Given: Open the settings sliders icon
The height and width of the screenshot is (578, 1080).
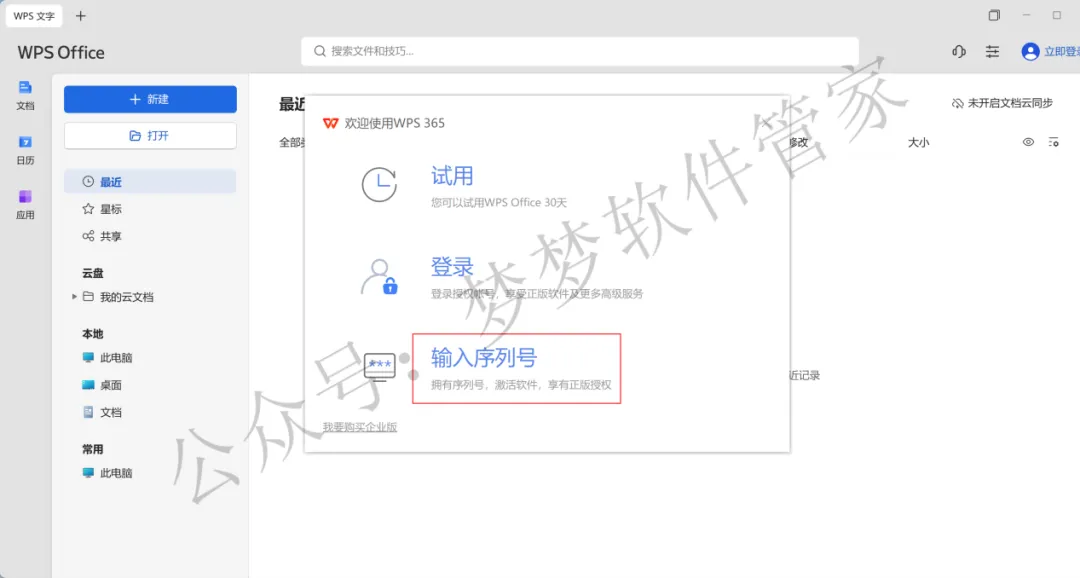Looking at the screenshot, I should [x=993, y=52].
